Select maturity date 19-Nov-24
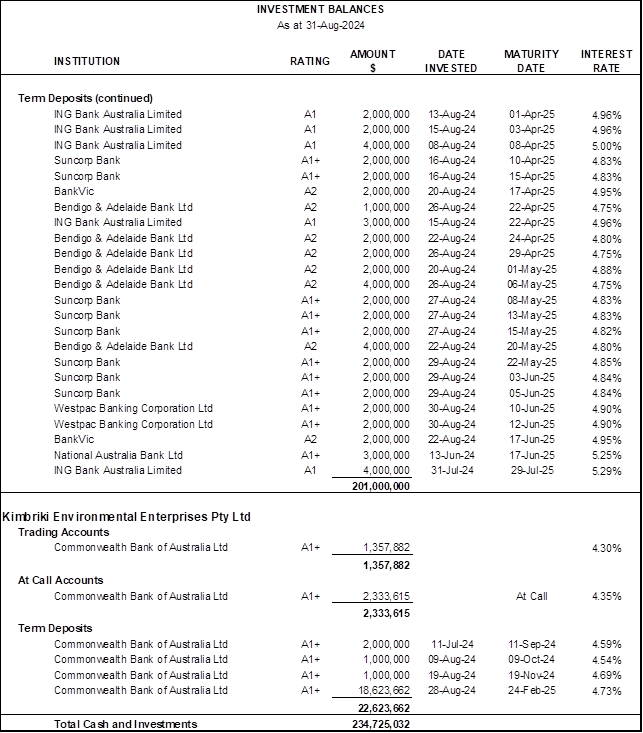This screenshot has width=643, height=733. [x=532, y=675]
